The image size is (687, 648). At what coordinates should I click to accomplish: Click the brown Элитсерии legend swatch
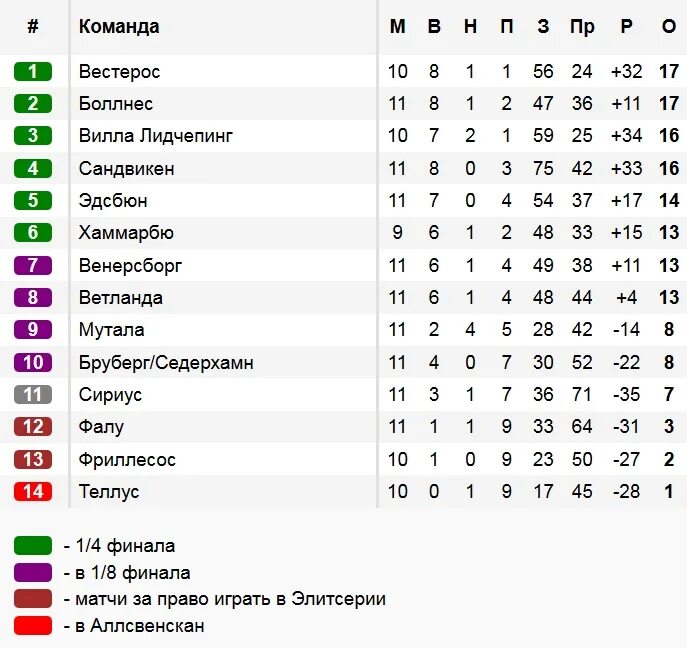click(x=33, y=598)
